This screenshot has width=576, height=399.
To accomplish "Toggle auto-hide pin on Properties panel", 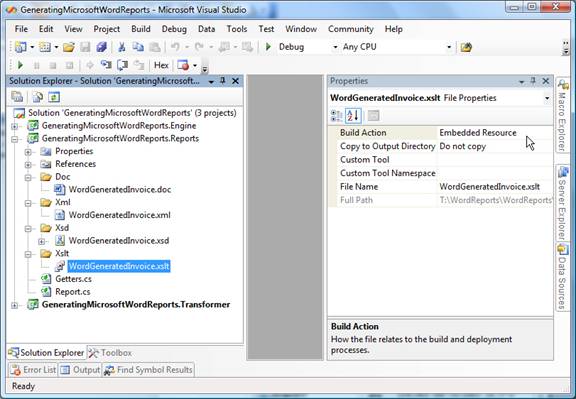I will tap(533, 81).
